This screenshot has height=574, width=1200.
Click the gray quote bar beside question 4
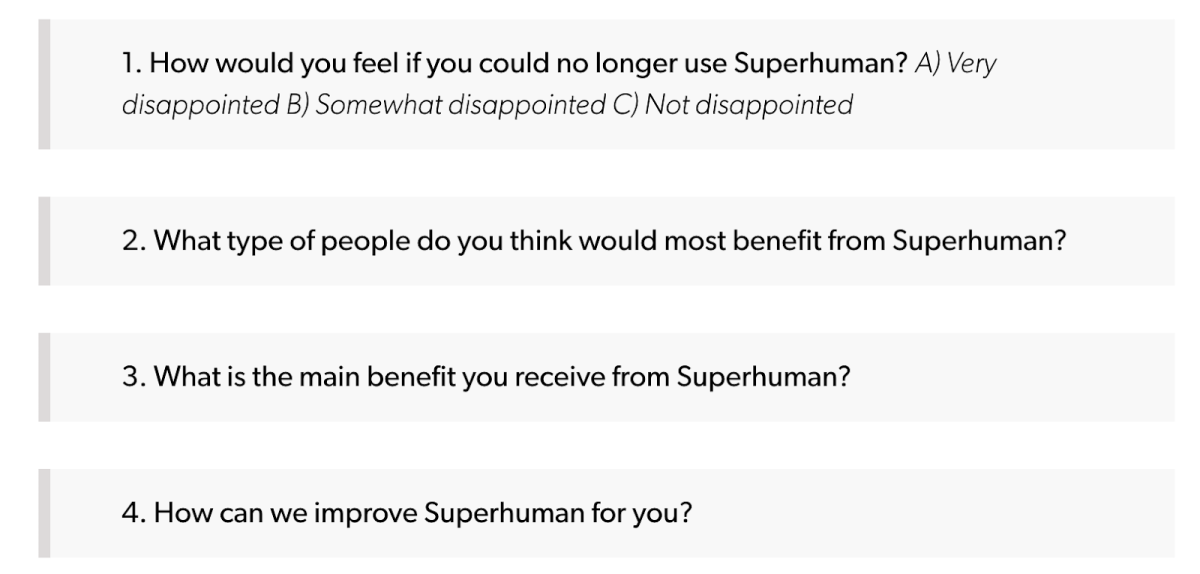point(44,514)
